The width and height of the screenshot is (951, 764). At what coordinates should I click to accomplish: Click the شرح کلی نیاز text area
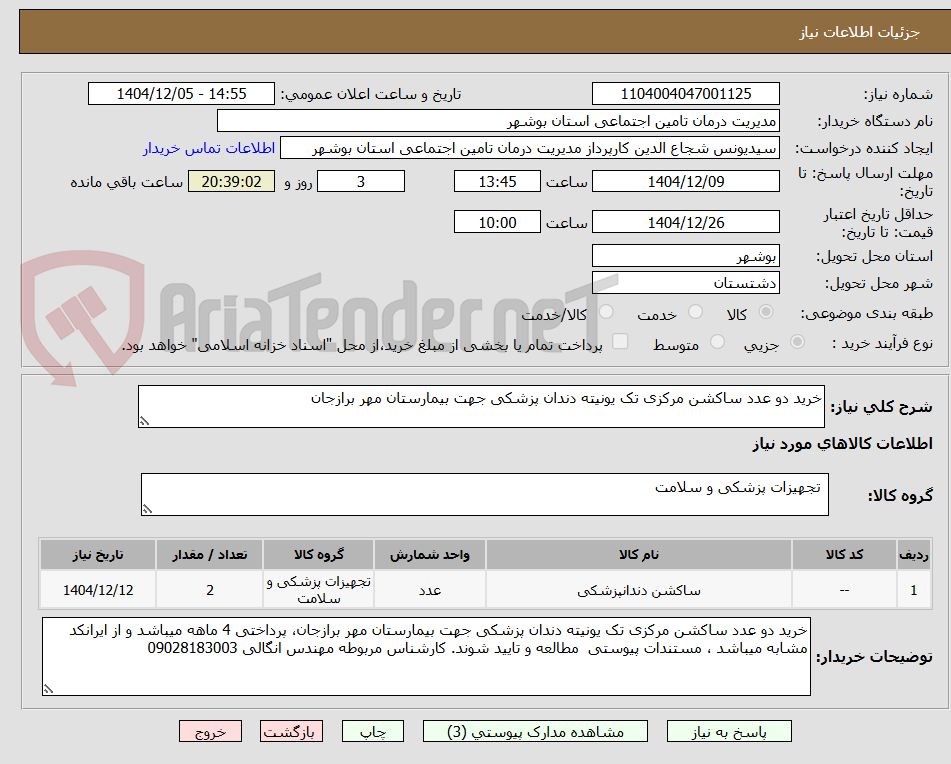pos(481,406)
